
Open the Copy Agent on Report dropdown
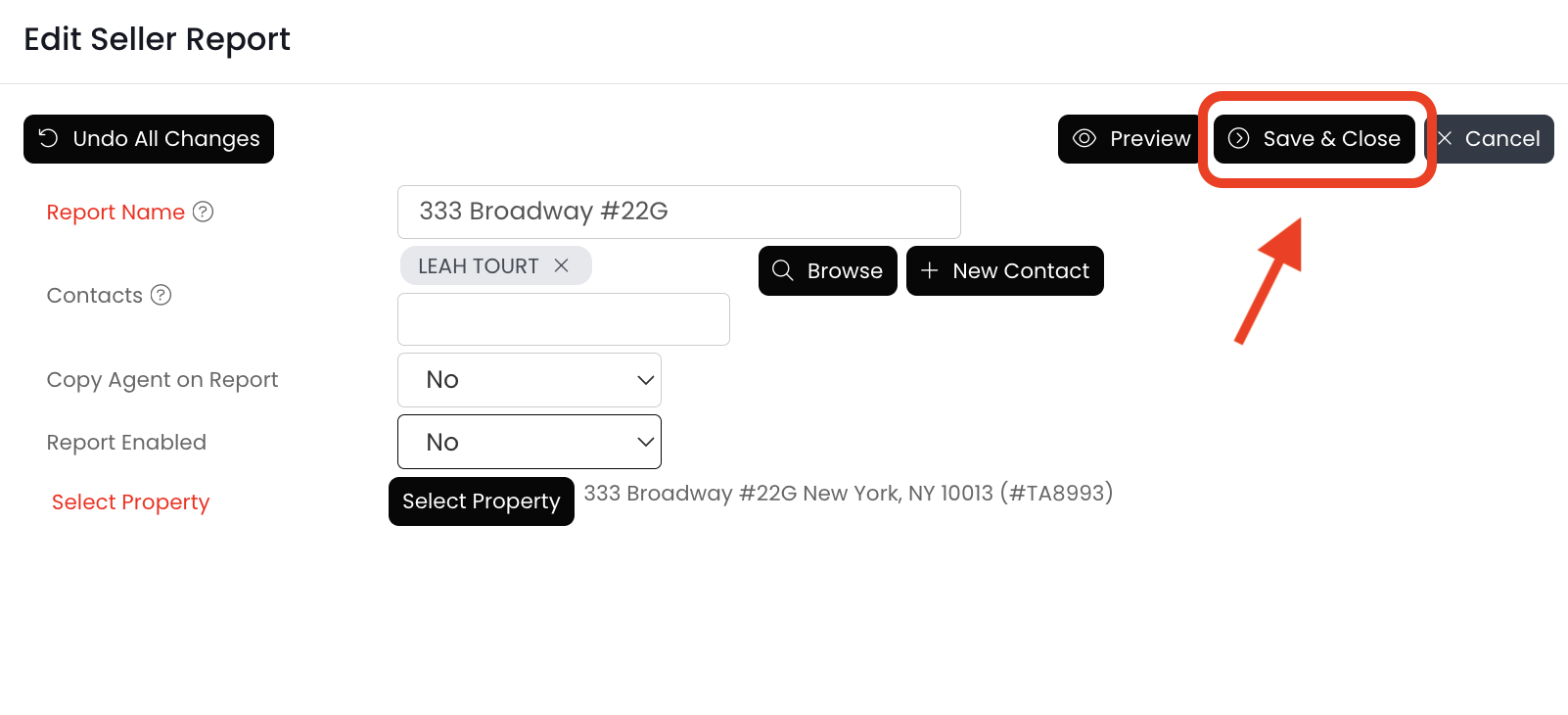pos(530,380)
